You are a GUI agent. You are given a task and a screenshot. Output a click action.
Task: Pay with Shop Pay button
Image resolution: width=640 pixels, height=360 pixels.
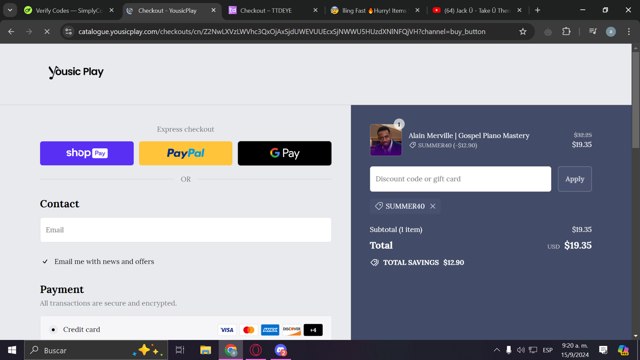click(87, 153)
